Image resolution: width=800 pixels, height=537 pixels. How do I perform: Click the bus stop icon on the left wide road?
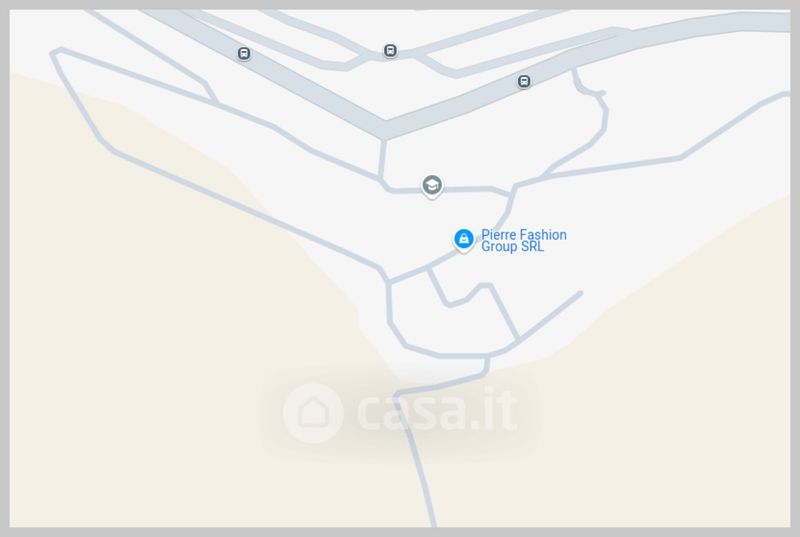(244, 53)
